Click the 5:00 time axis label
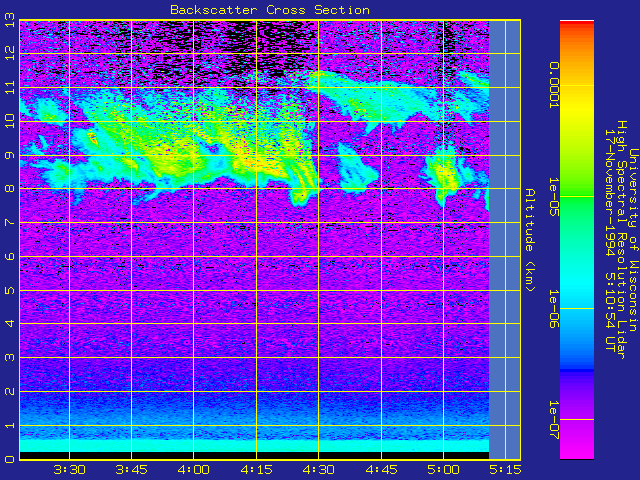This screenshot has height=480, width=640. [x=443, y=470]
